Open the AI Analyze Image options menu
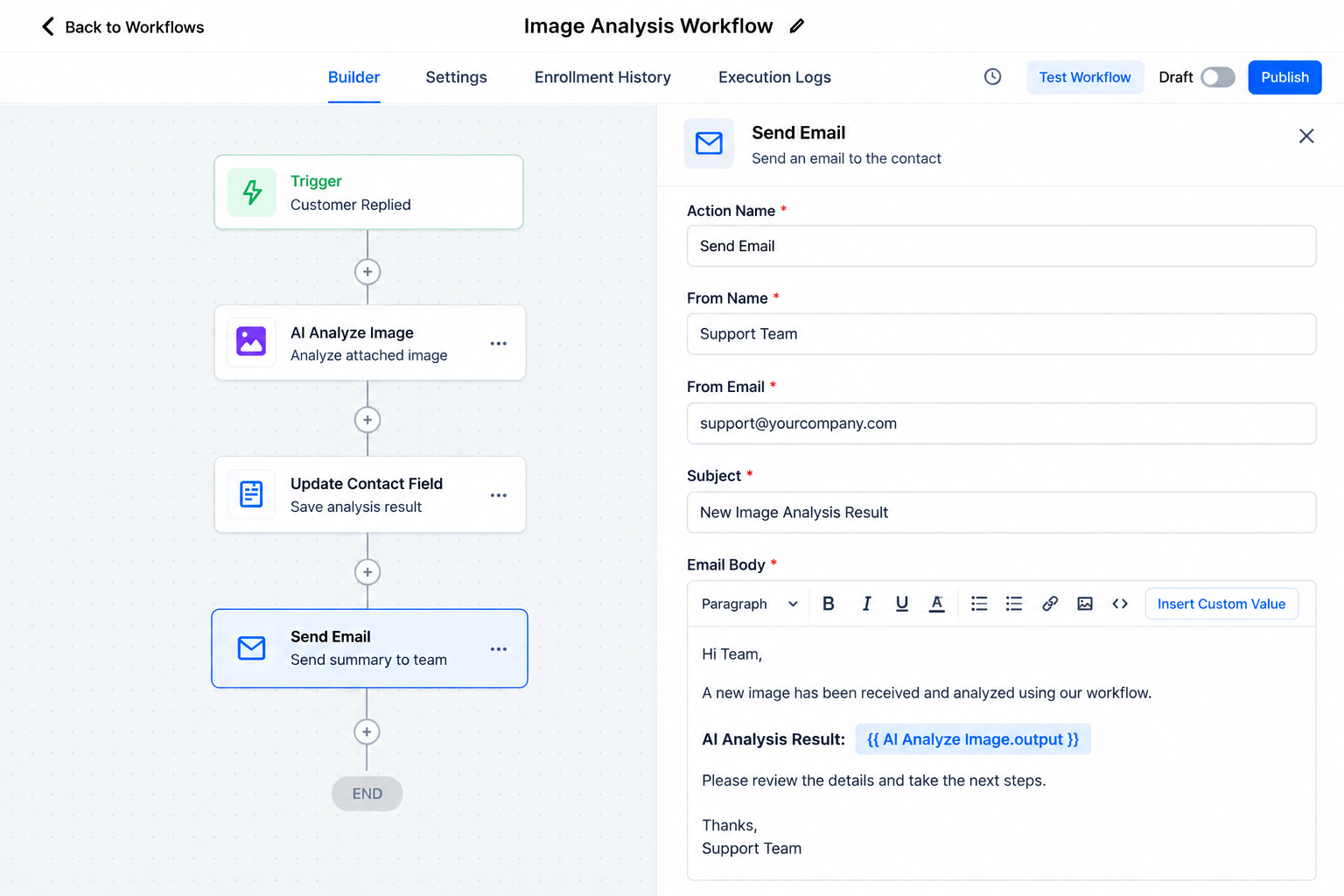1344x896 pixels. pyautogui.click(x=499, y=344)
